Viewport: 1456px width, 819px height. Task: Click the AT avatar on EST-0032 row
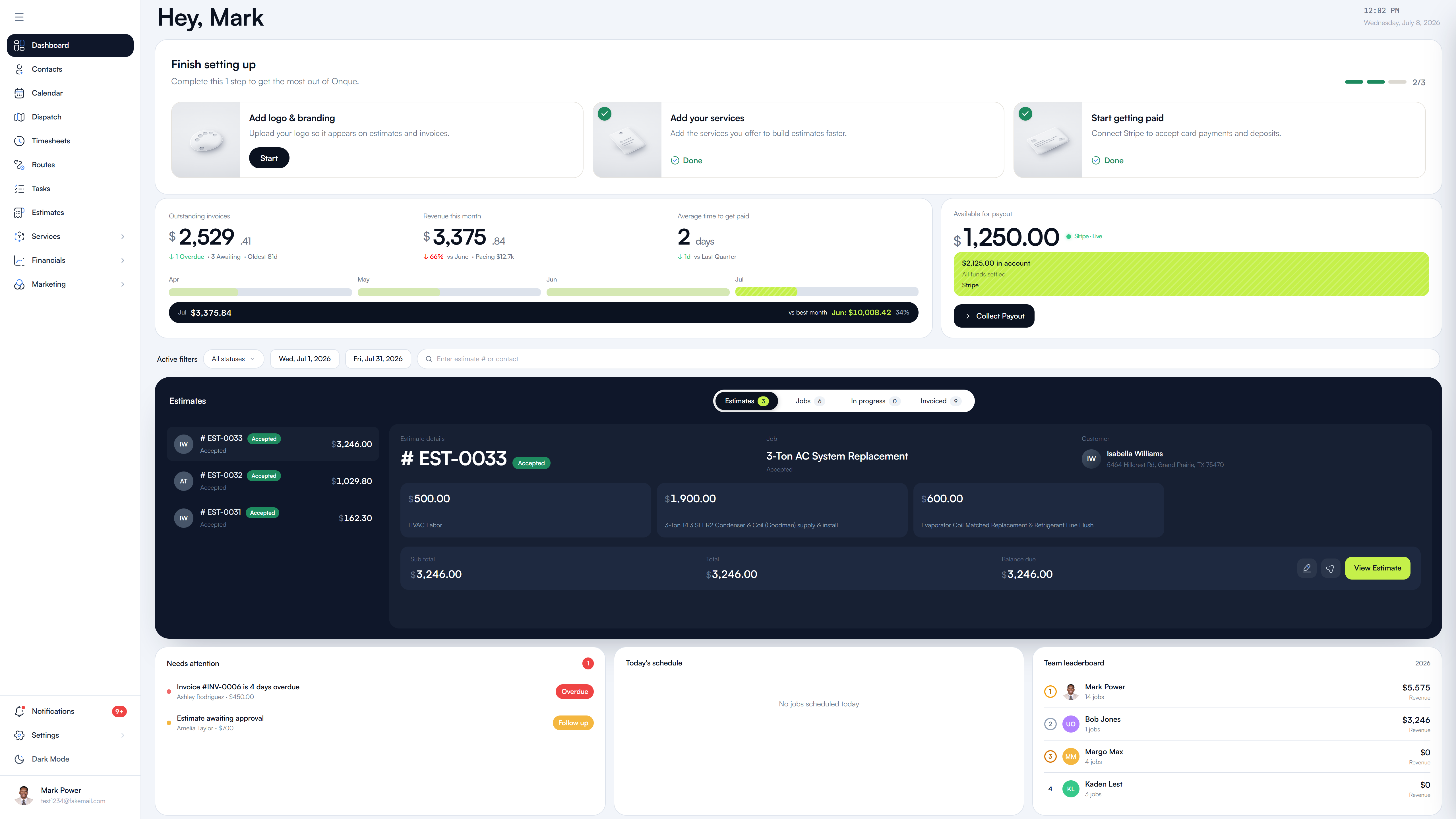(184, 481)
